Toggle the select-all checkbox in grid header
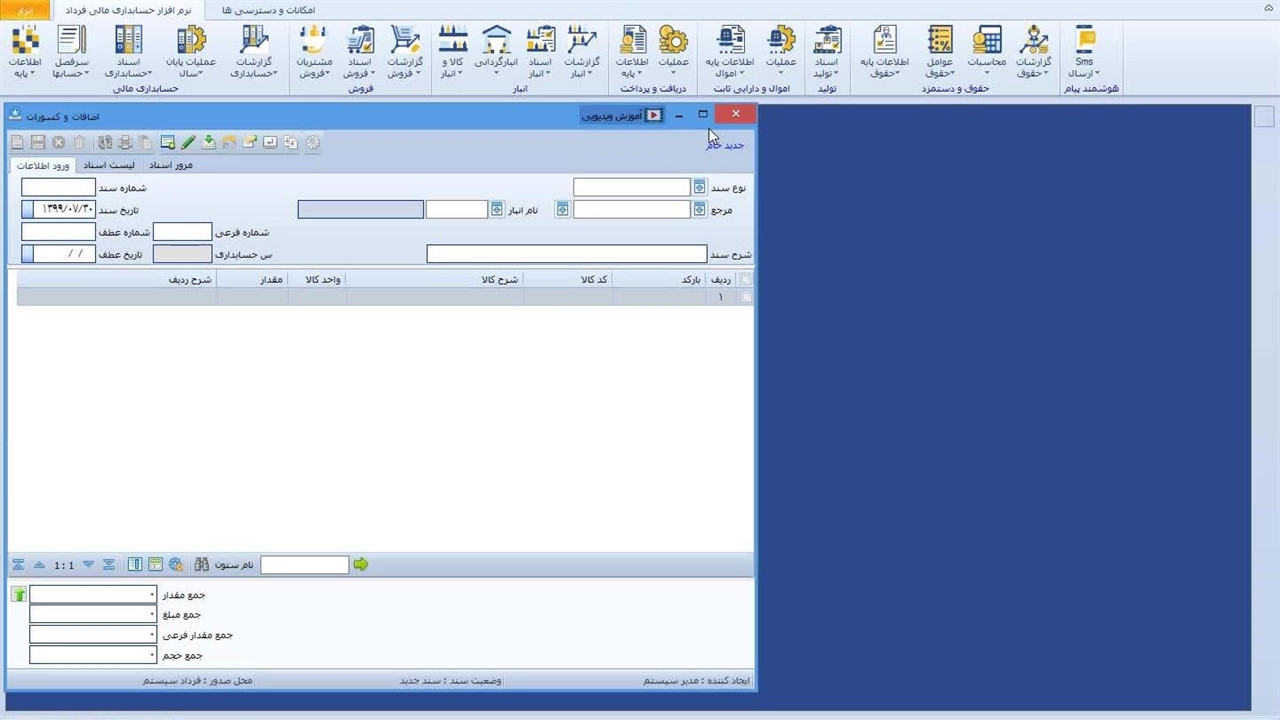 tap(745, 280)
